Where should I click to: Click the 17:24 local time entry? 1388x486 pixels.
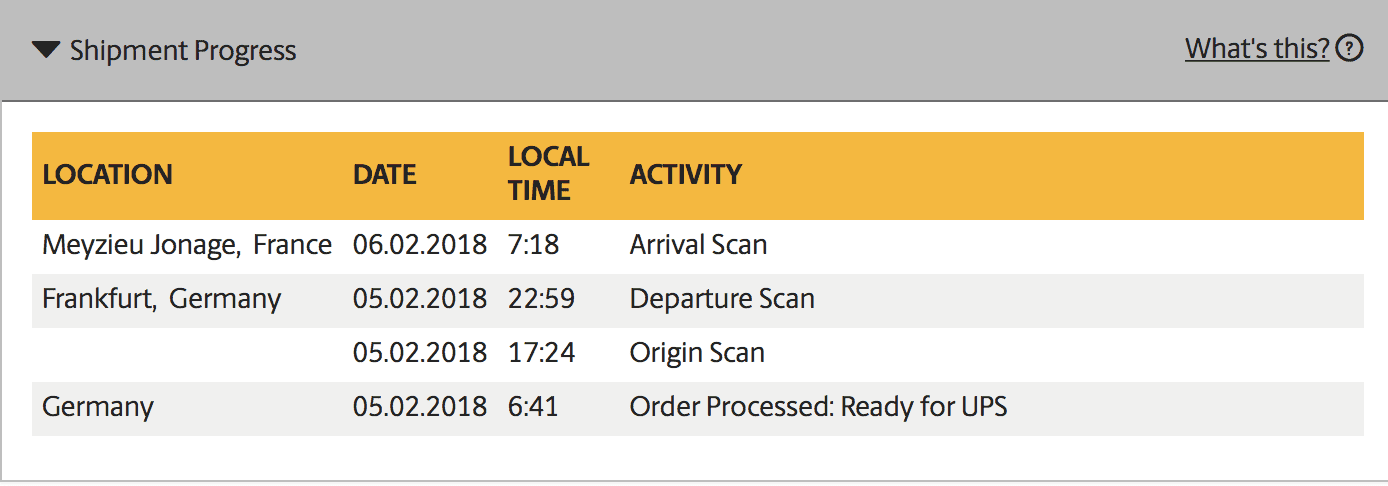tap(541, 353)
